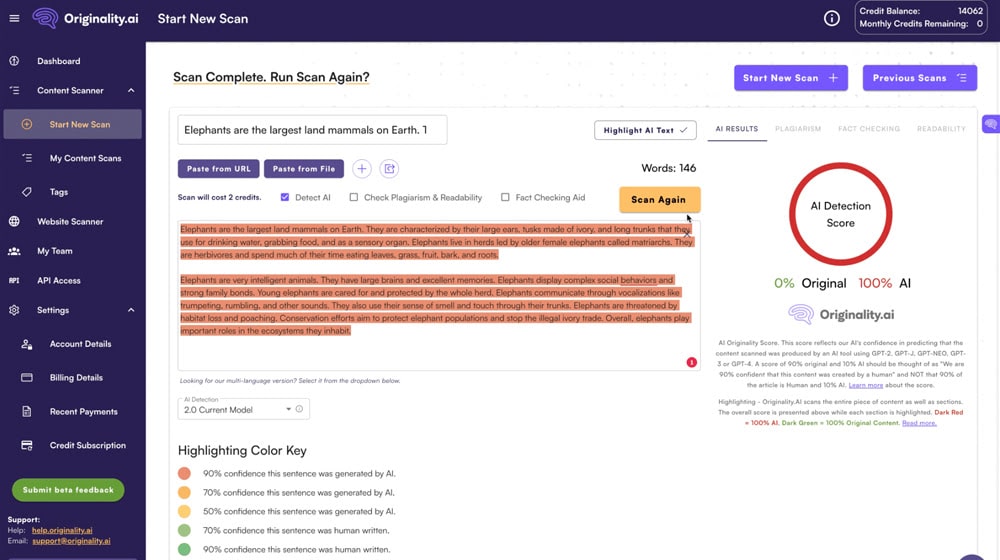The image size is (1000, 560).
Task: Click the orange 70% AI confidence color swatch
Action: coord(184,492)
